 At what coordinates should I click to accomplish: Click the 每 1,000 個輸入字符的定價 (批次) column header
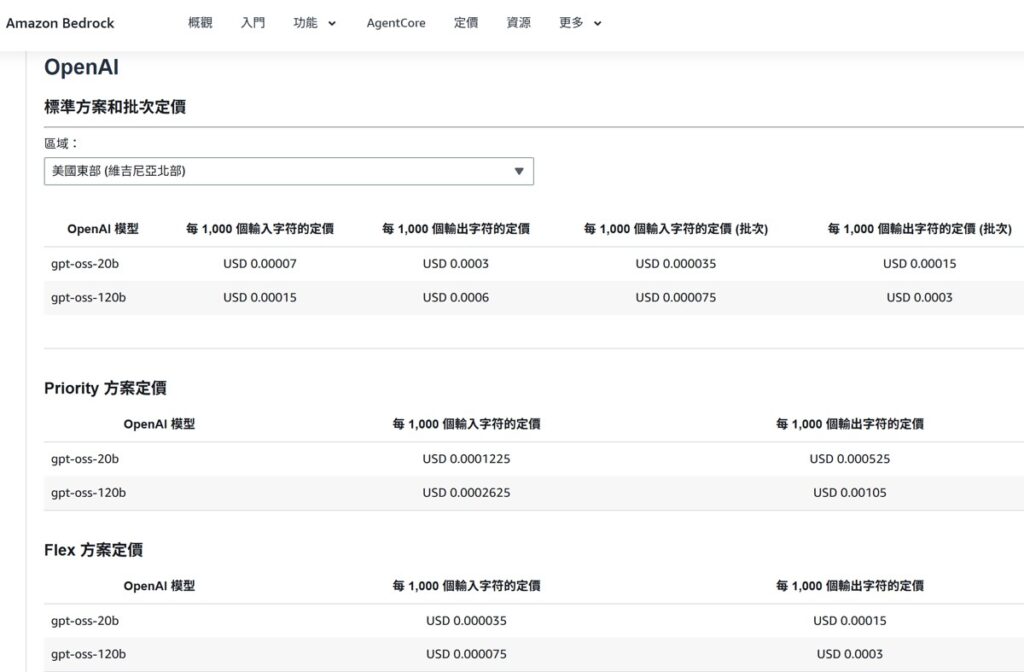[676, 229]
